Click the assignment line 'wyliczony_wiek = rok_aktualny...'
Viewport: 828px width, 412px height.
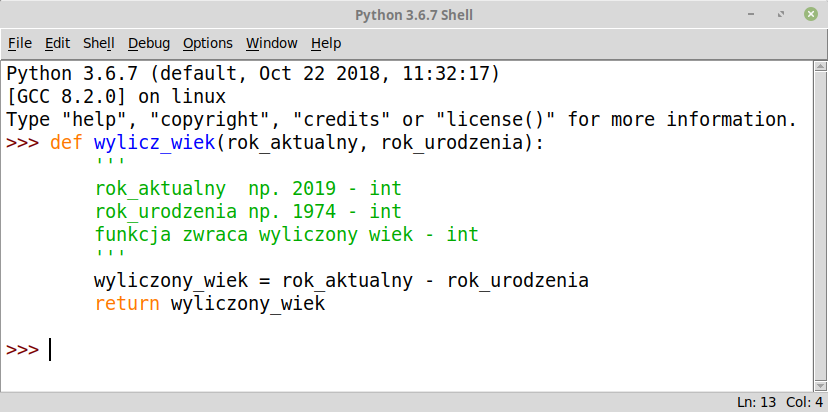tap(341, 280)
